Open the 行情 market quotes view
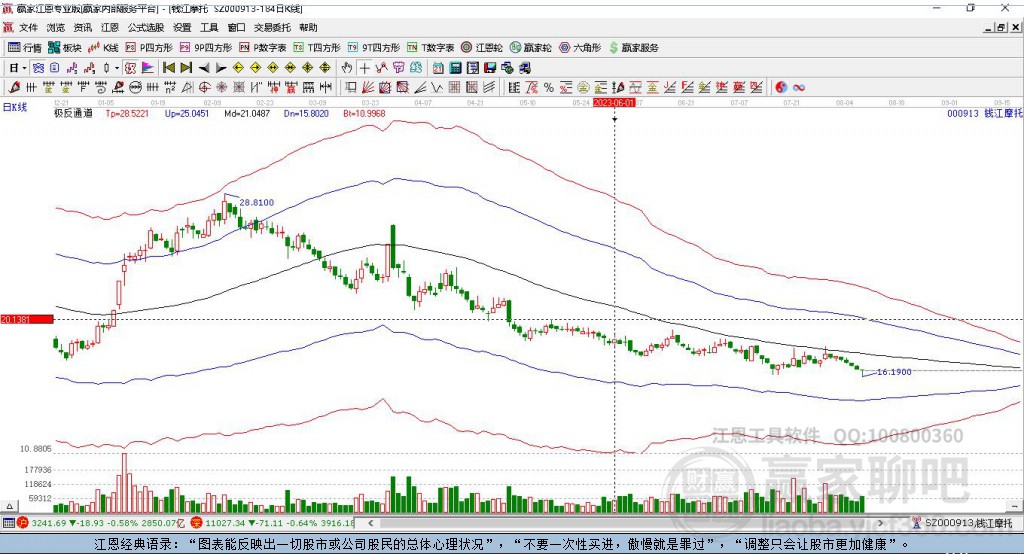 tap(24, 47)
